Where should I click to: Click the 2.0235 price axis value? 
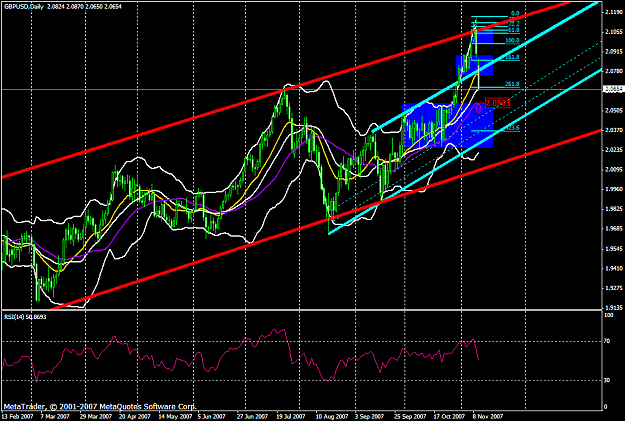[614, 150]
